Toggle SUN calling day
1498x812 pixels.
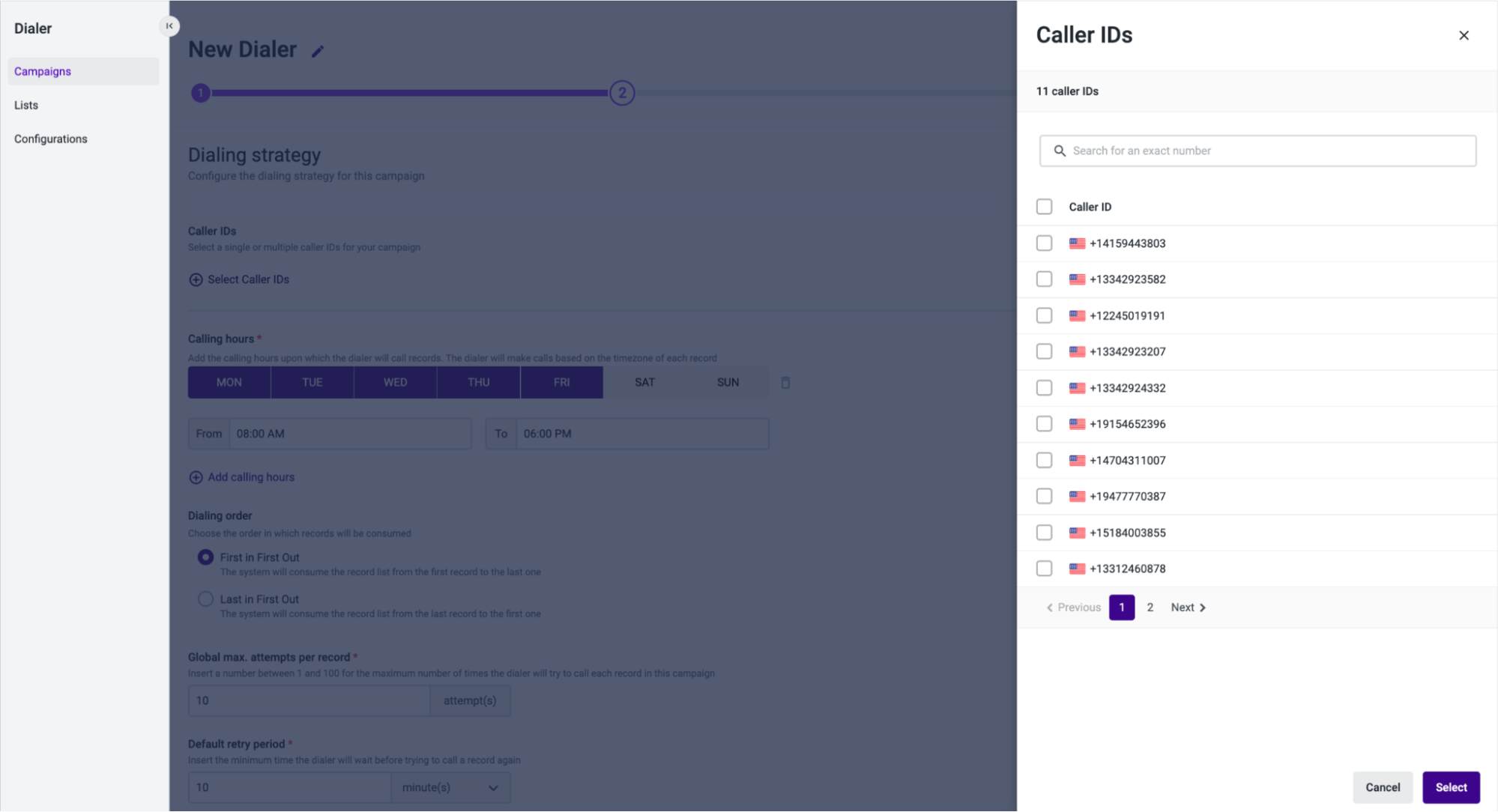pos(728,382)
